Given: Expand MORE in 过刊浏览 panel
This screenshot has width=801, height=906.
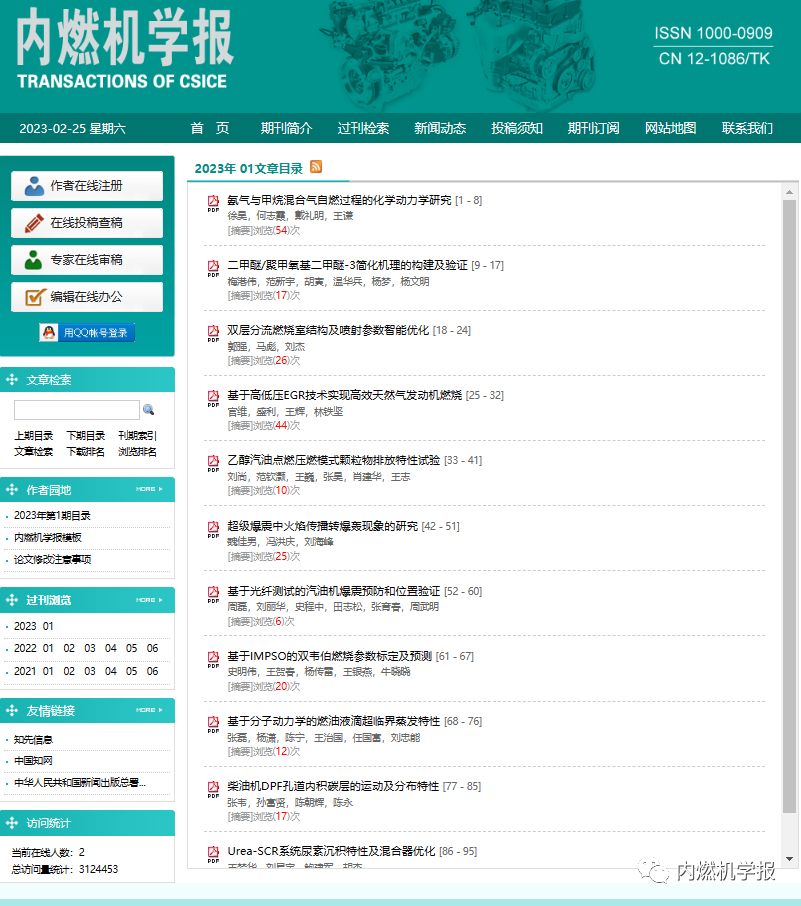Looking at the screenshot, I should point(147,600).
